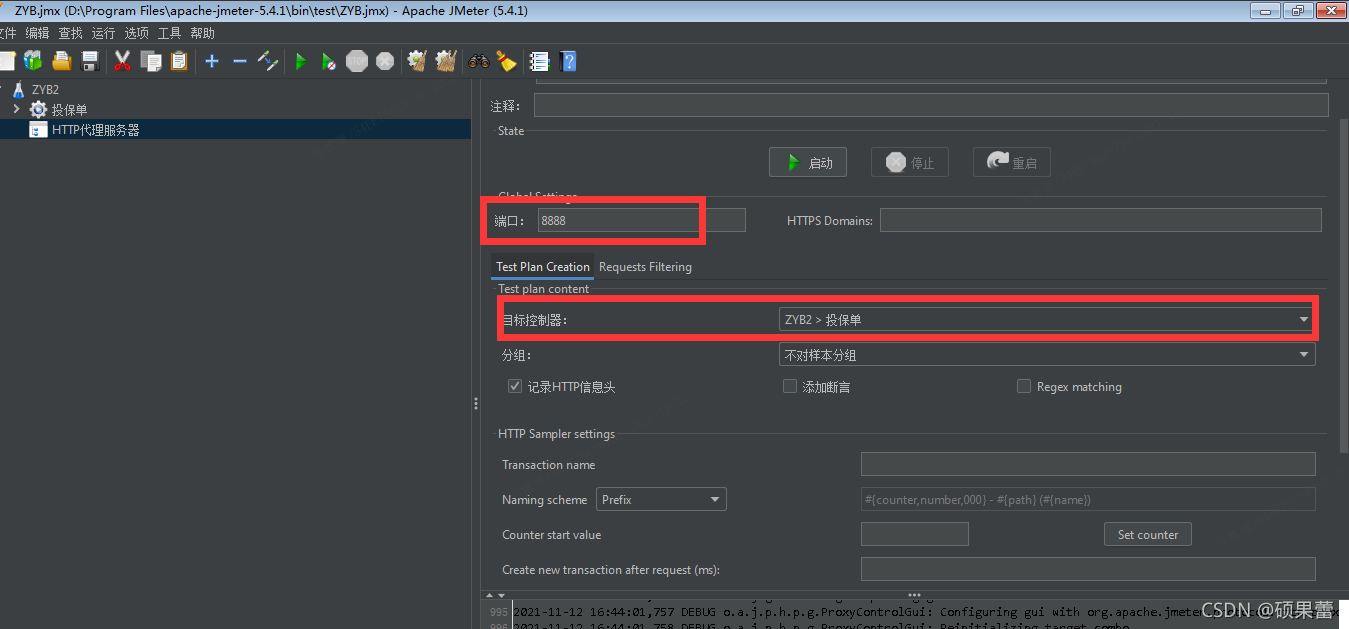This screenshot has height=629, width=1349.
Task: Reset search with the yellow broom icon
Action: point(507,61)
